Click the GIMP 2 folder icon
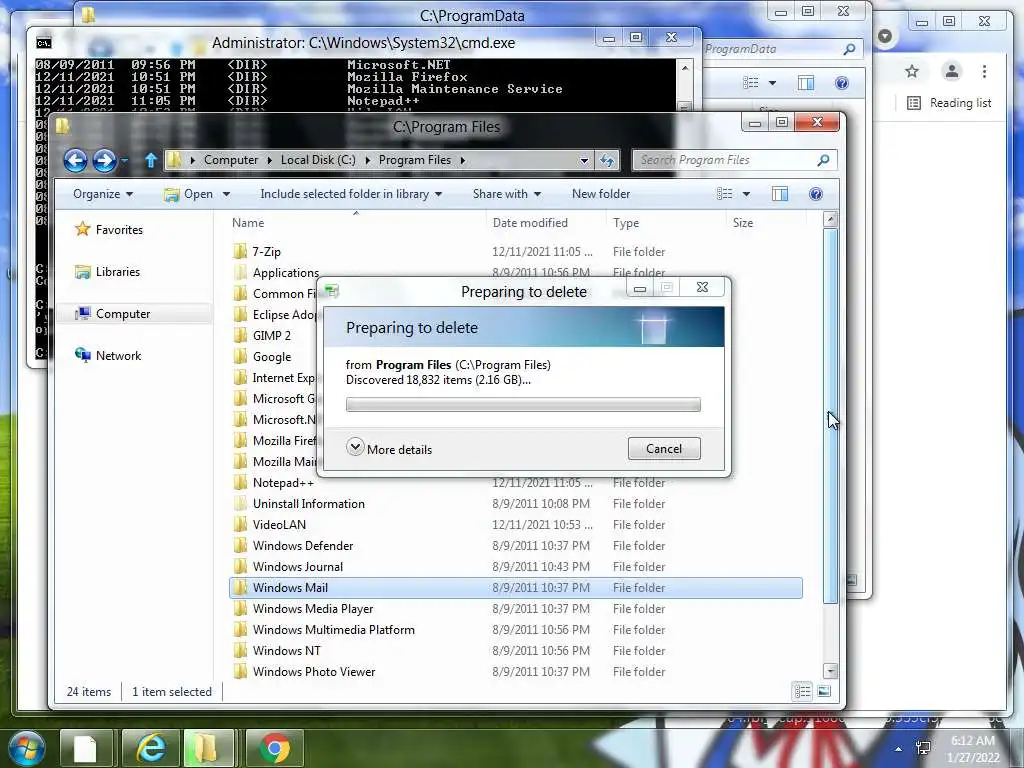 pos(240,336)
